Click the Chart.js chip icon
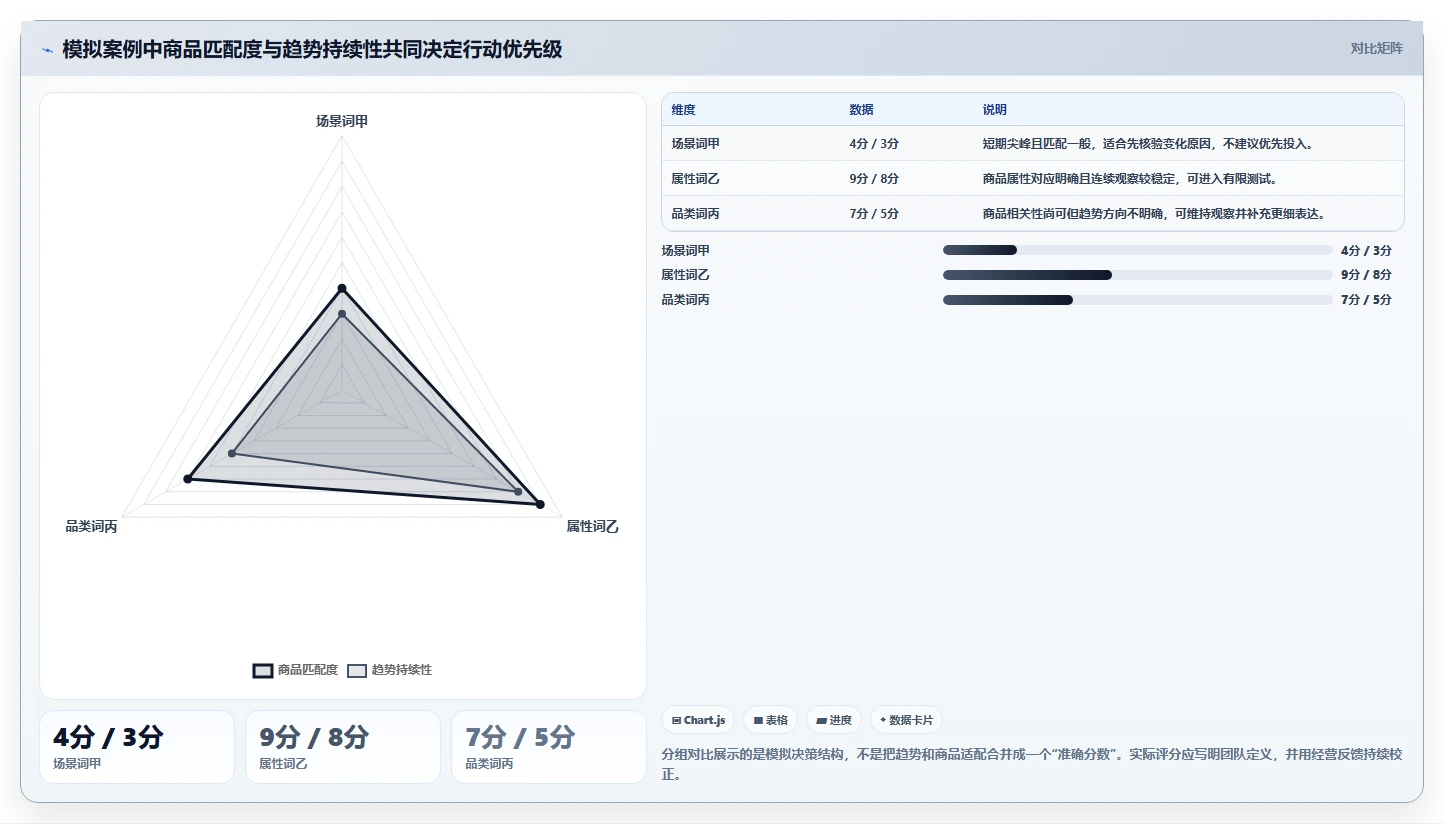The image size is (1444, 824). point(676,720)
